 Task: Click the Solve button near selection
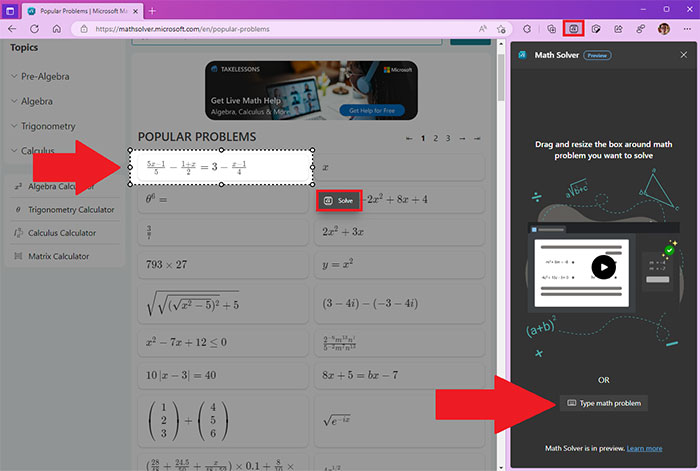[x=339, y=201]
